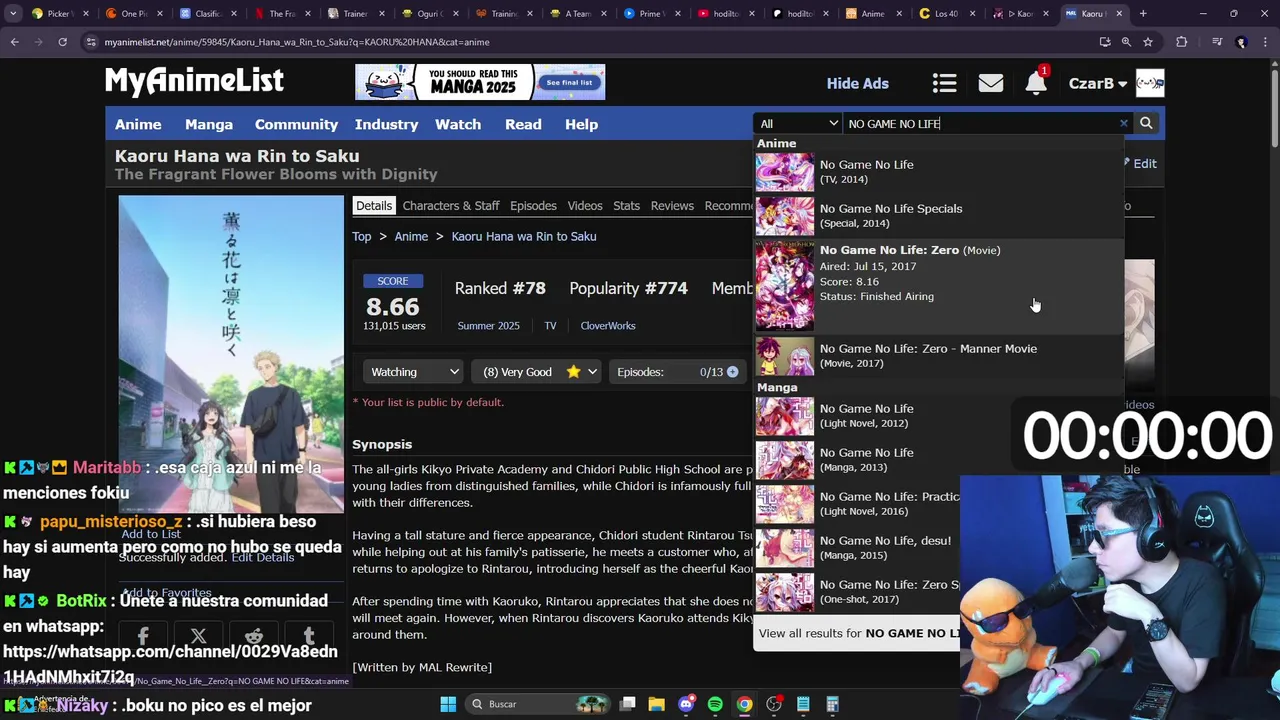This screenshot has width=1280, height=720.
Task: Share the anime on Reddit
Action: tap(254, 636)
